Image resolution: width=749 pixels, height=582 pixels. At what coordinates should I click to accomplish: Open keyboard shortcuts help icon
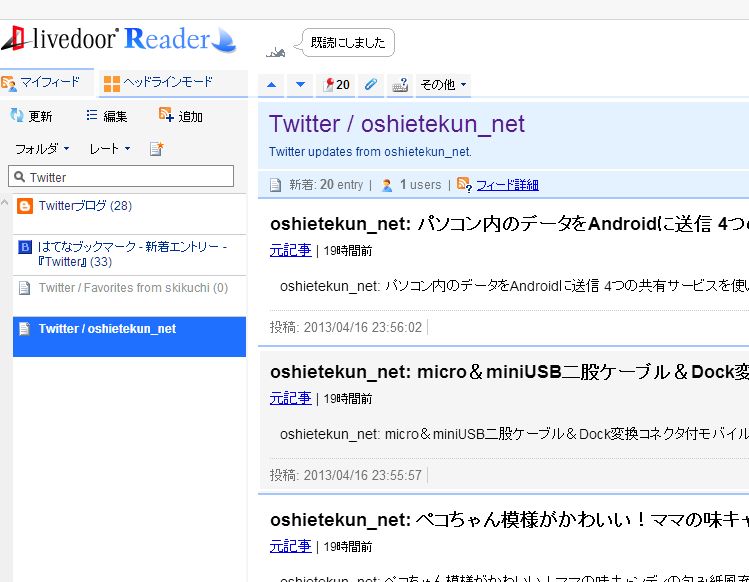400,85
